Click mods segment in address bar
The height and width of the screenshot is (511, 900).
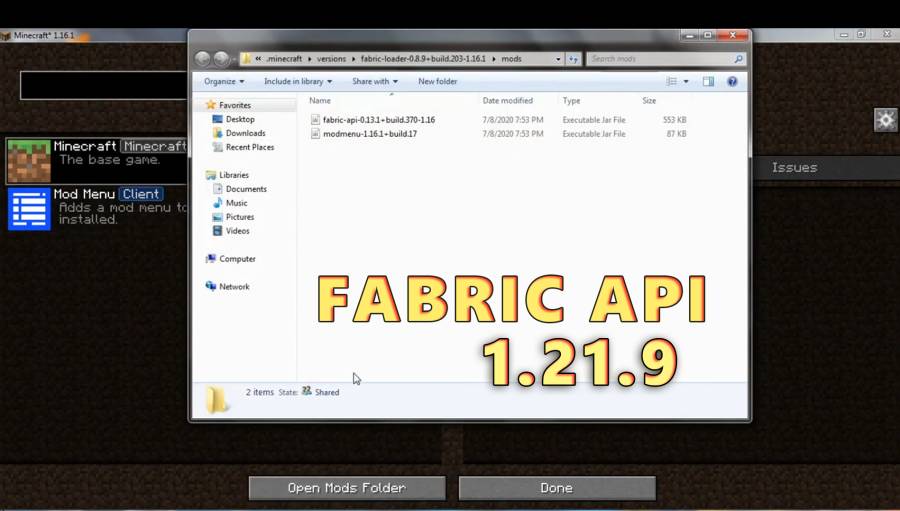[511, 59]
